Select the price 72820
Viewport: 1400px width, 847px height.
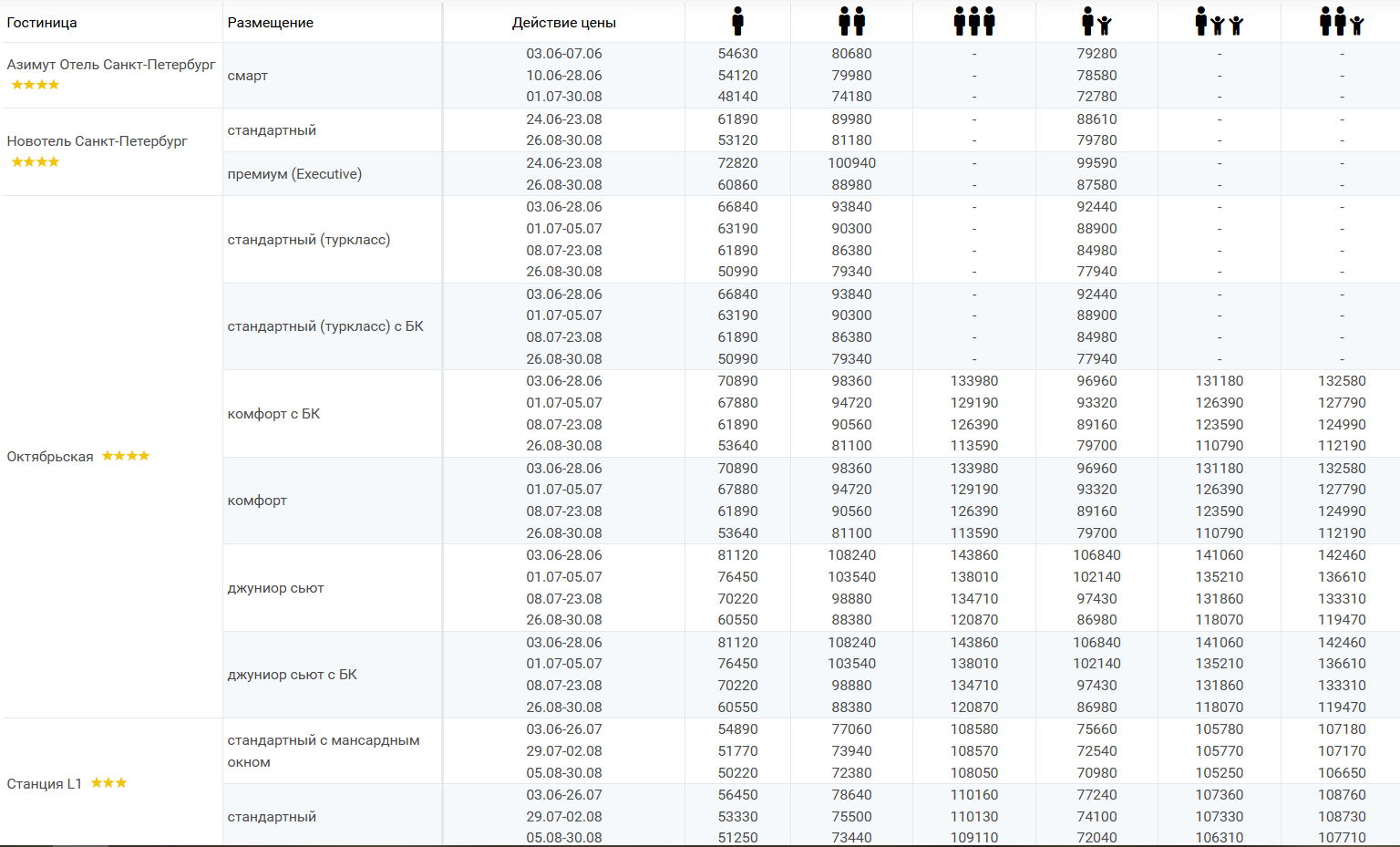point(737,163)
